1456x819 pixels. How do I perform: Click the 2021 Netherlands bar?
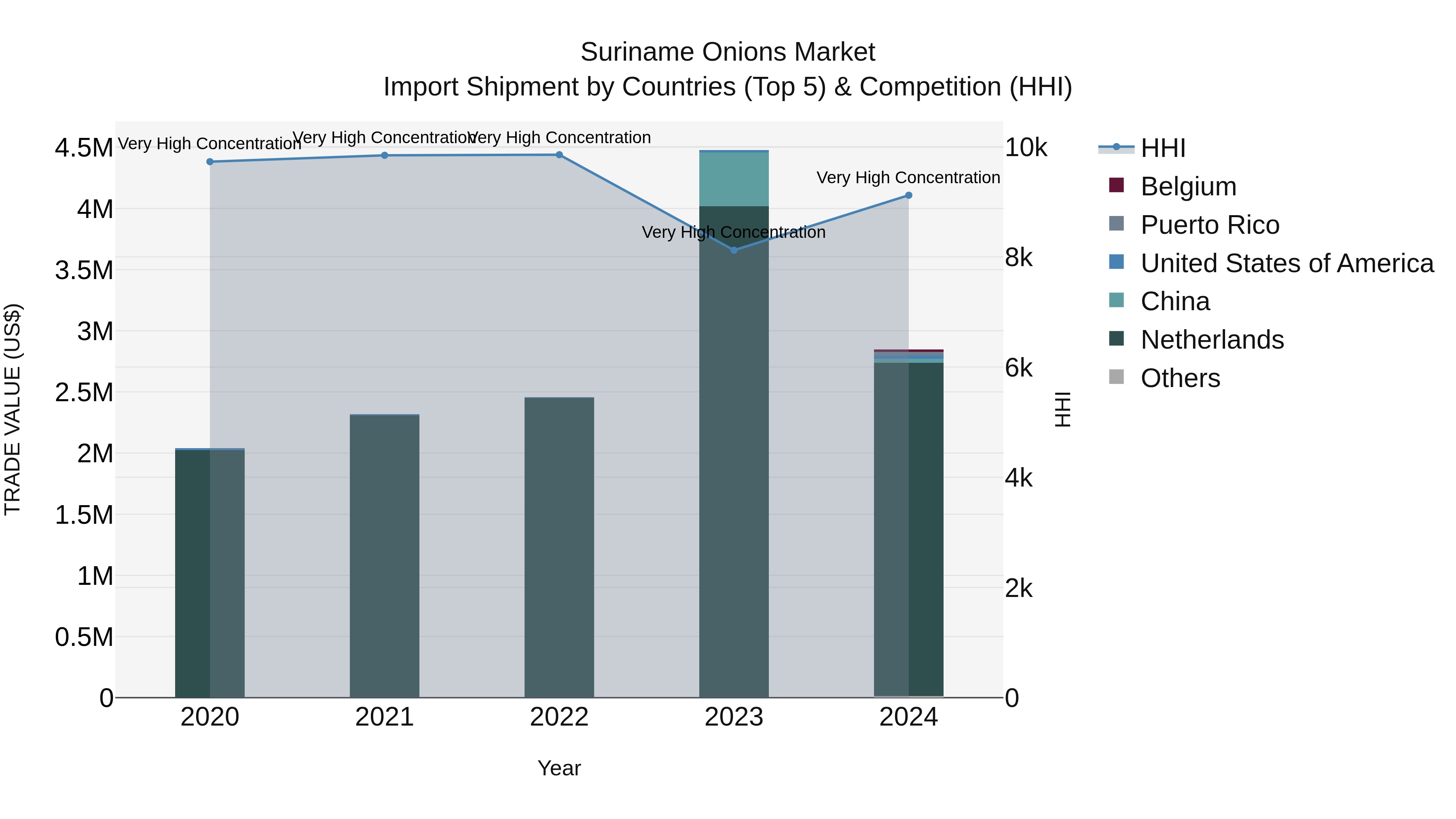coord(384,557)
